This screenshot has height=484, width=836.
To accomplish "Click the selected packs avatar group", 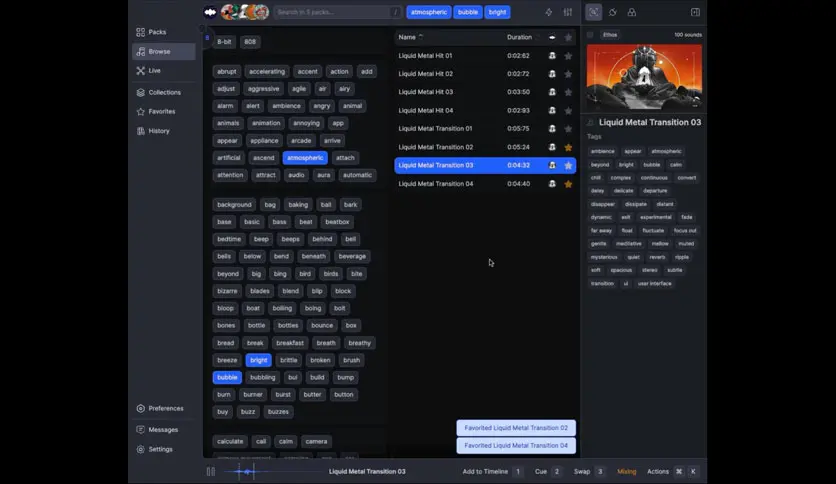I will pos(245,12).
